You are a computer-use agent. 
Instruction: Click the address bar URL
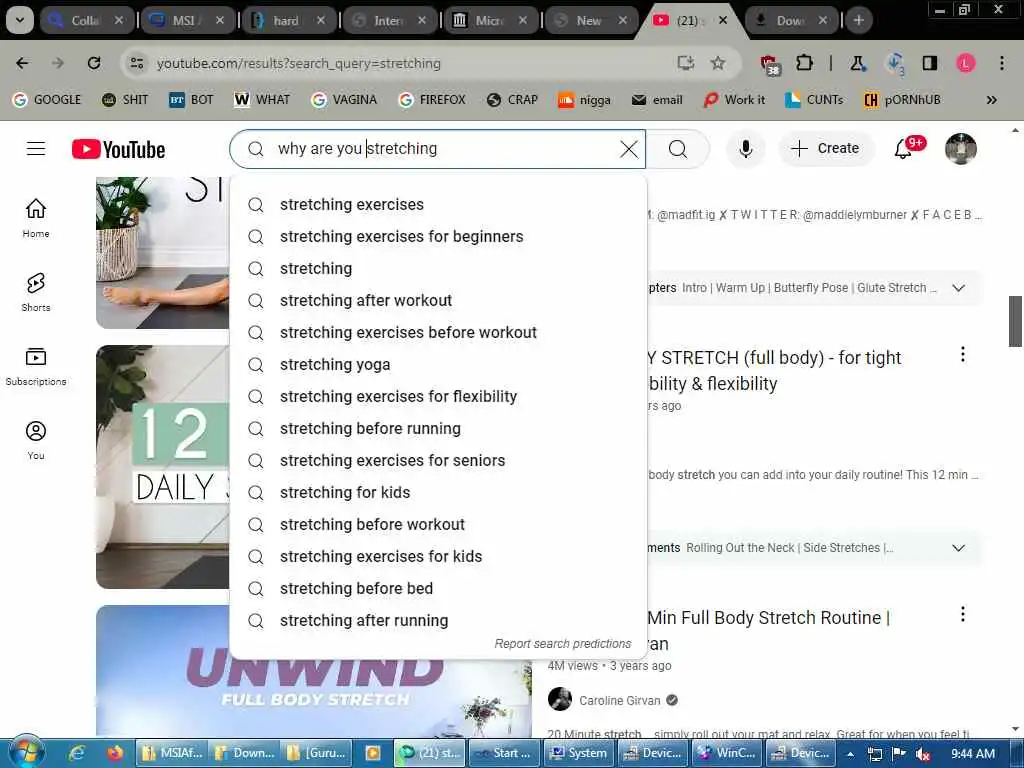[x=299, y=63]
